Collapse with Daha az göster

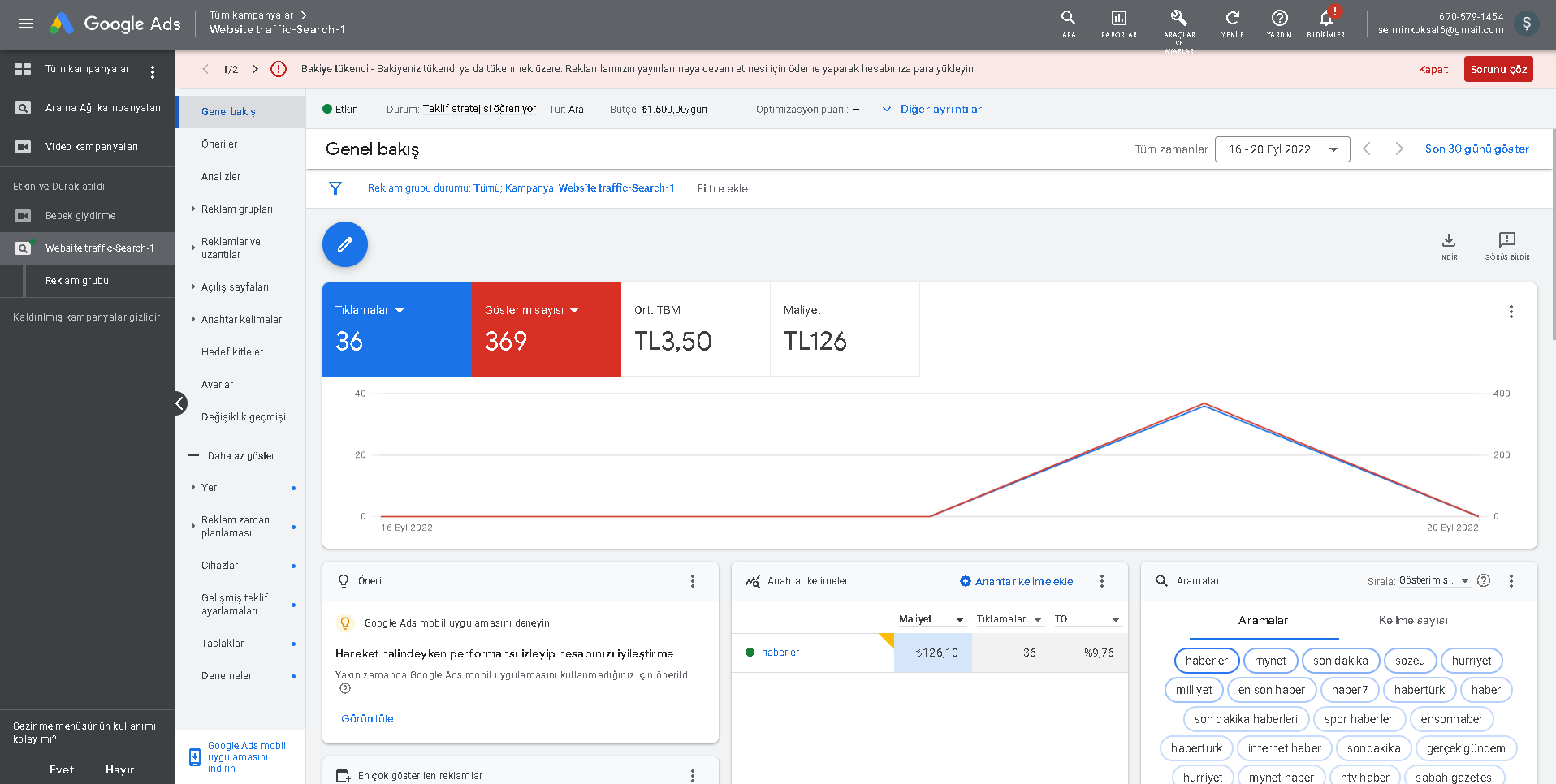231,455
